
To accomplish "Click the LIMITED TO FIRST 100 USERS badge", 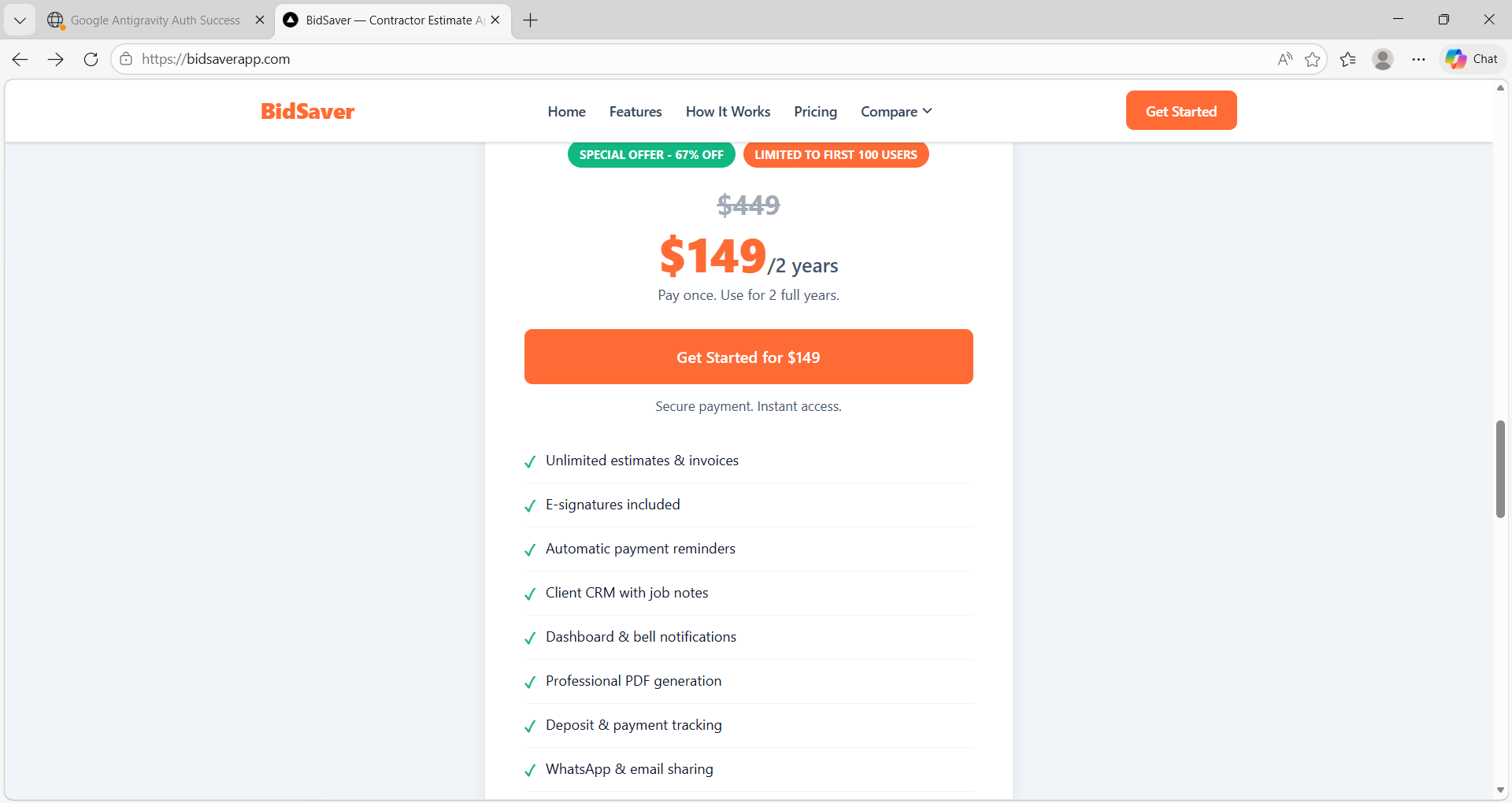I will (836, 154).
